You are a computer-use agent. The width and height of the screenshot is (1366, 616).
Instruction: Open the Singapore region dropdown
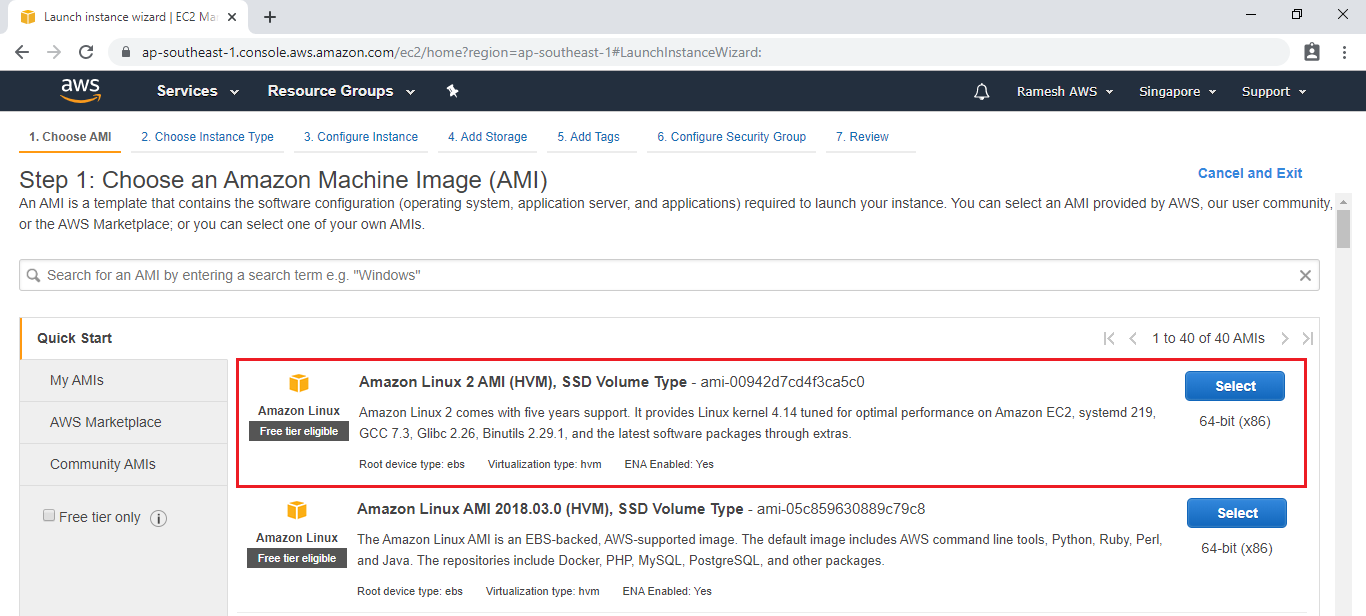(1178, 92)
